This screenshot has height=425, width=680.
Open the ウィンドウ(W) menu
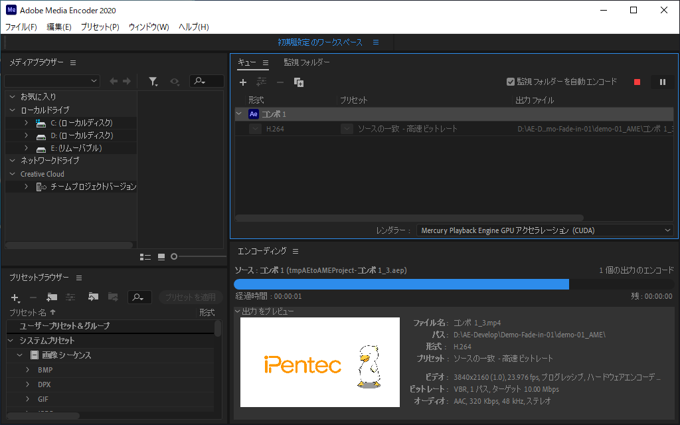point(149,27)
